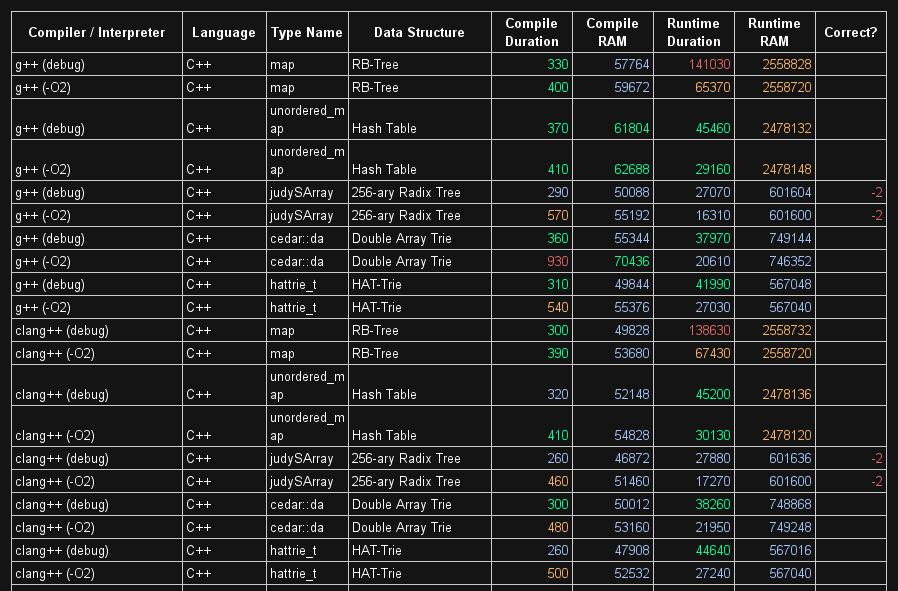This screenshot has height=591, width=898.
Task: Click the Correct? column header
Action: [x=850, y=33]
